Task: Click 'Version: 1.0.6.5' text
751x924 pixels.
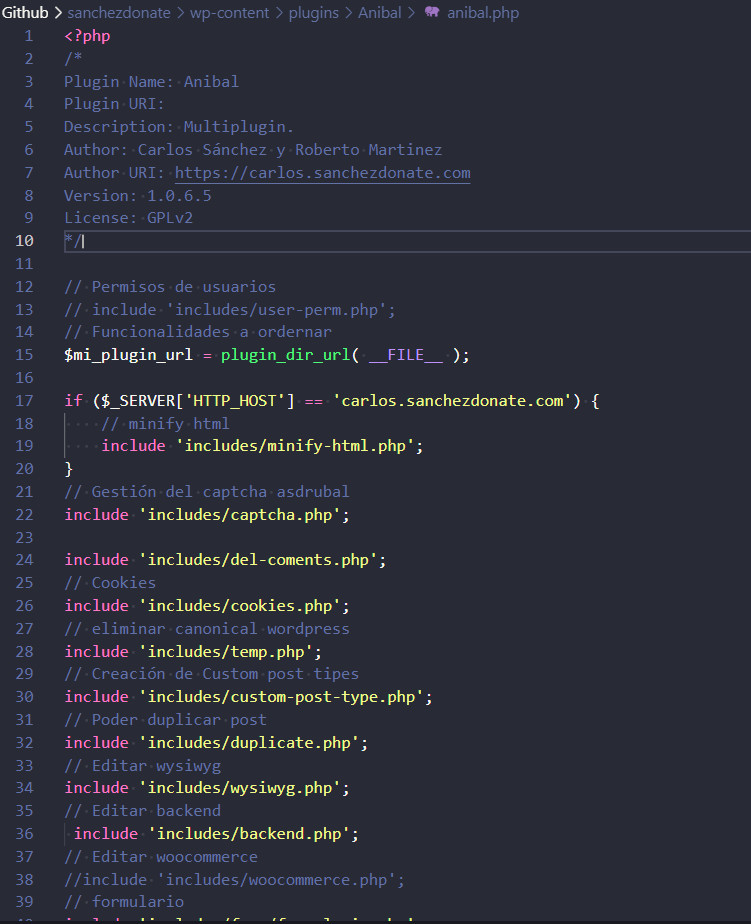Action: (137, 196)
